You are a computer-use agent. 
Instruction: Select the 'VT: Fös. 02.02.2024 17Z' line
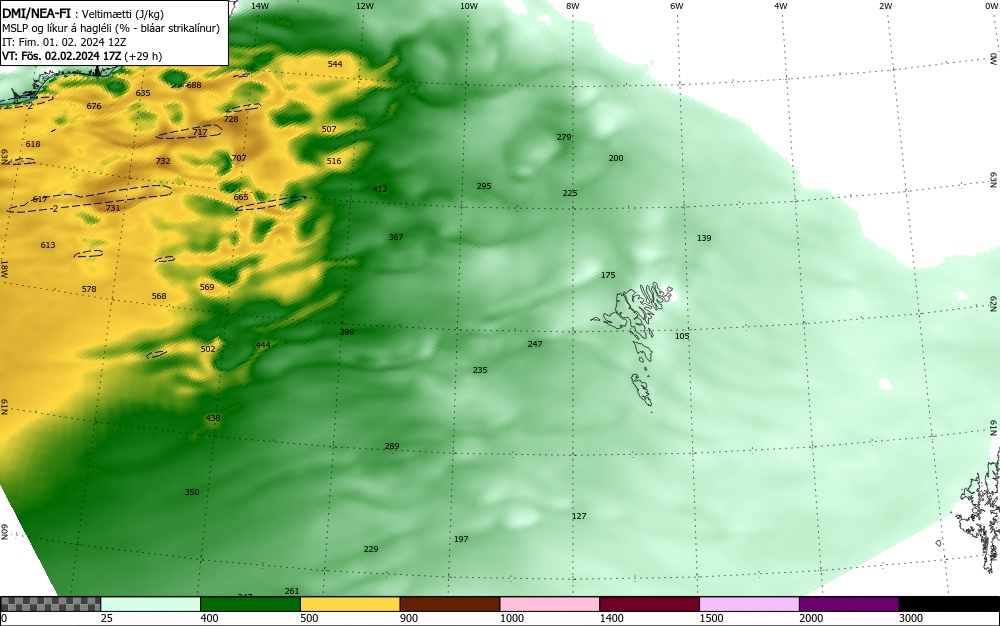(82, 56)
